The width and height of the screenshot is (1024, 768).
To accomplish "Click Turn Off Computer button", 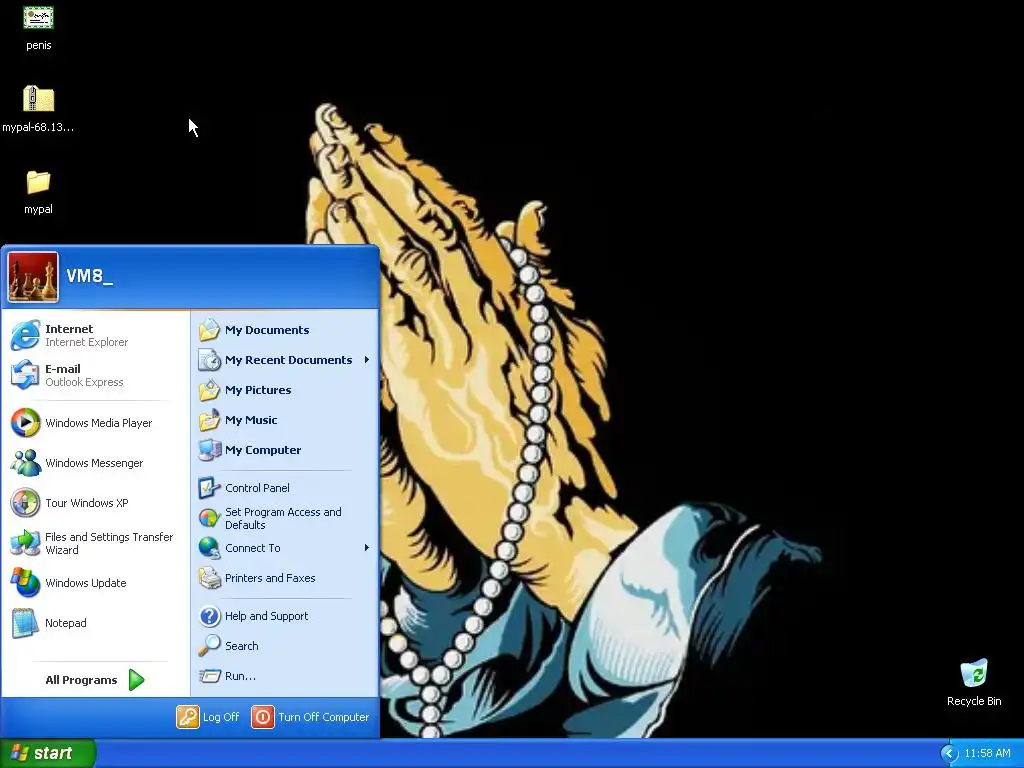I will pos(310,717).
